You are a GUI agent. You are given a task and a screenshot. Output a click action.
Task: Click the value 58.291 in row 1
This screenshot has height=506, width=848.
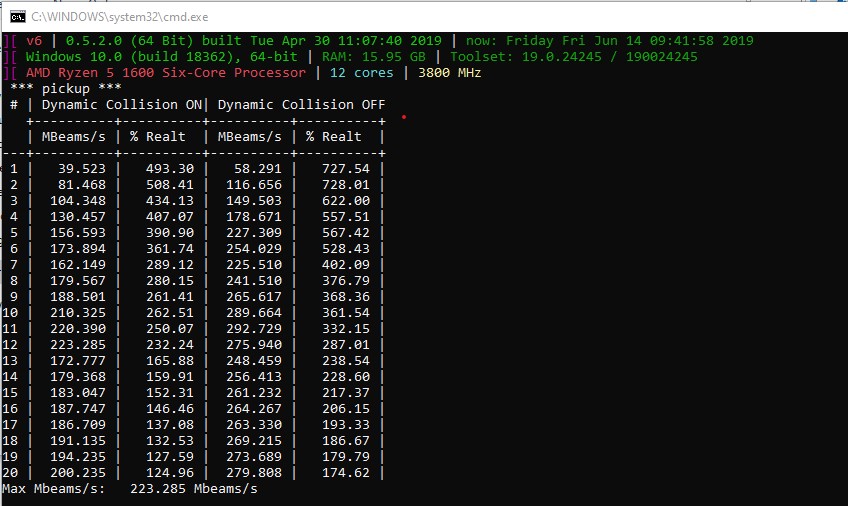257,169
